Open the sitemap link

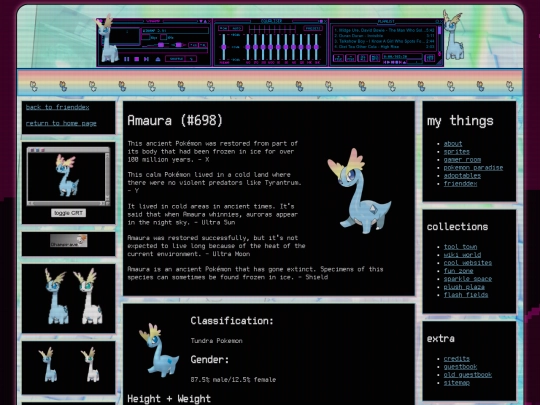457,382
